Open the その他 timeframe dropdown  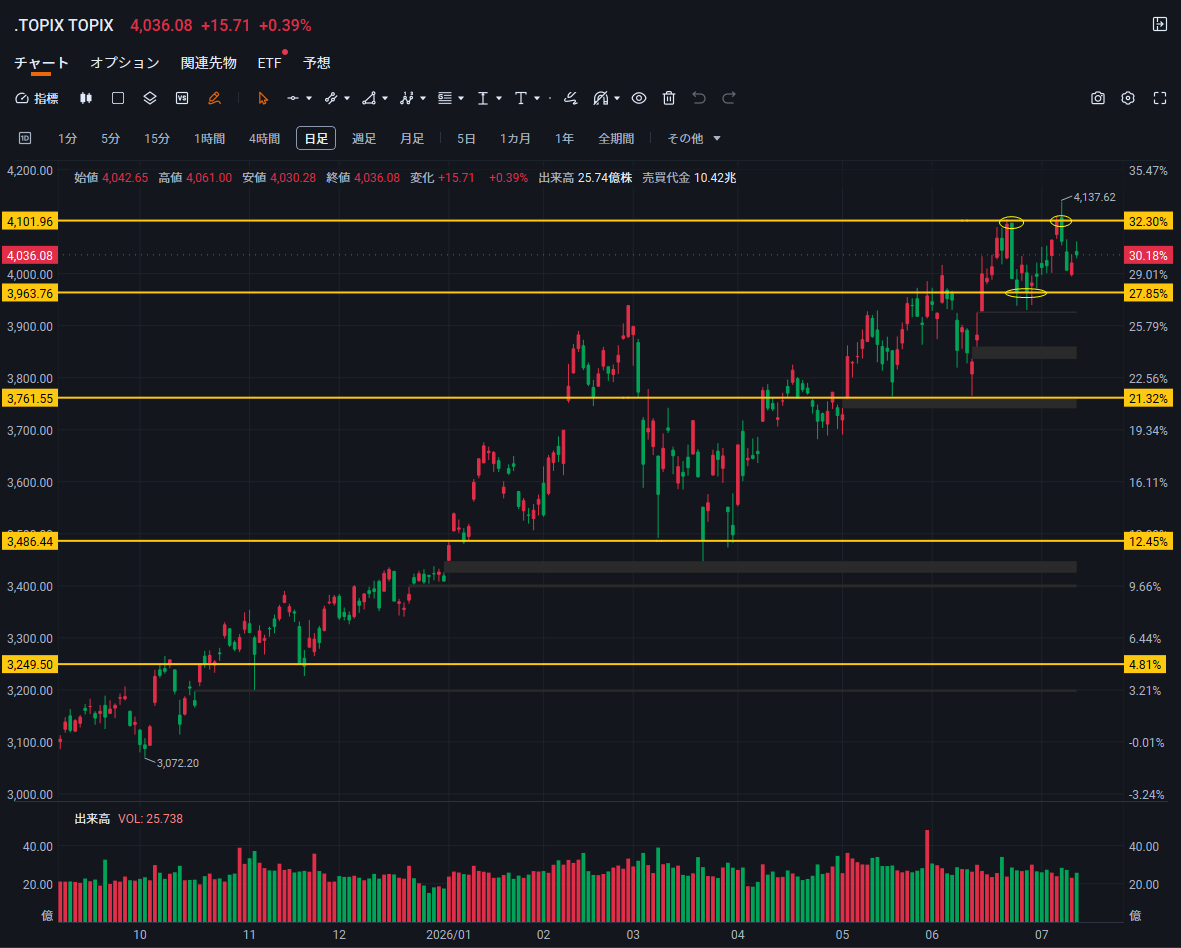click(x=694, y=139)
